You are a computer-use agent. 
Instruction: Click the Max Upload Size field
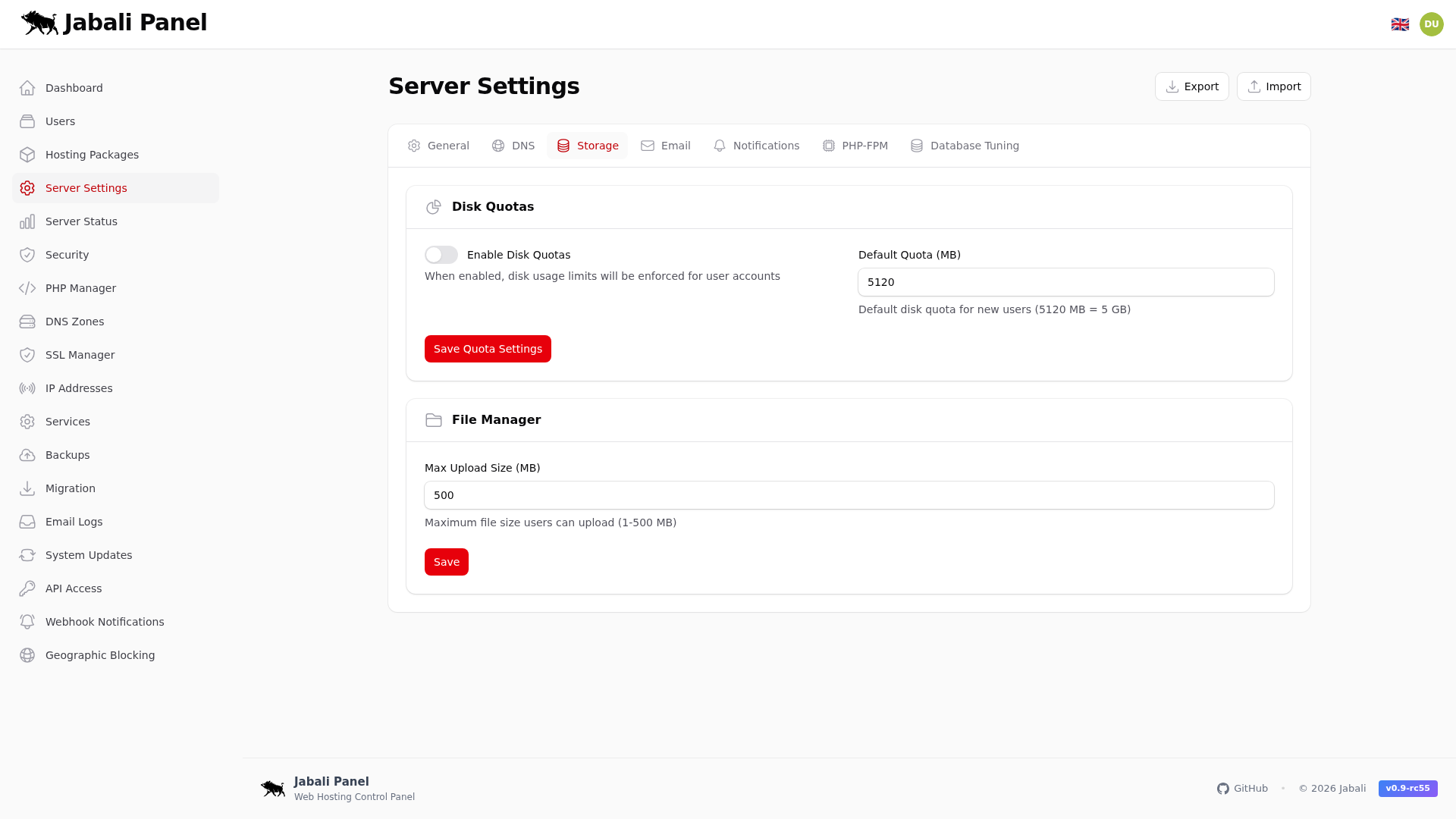pyautogui.click(x=849, y=494)
